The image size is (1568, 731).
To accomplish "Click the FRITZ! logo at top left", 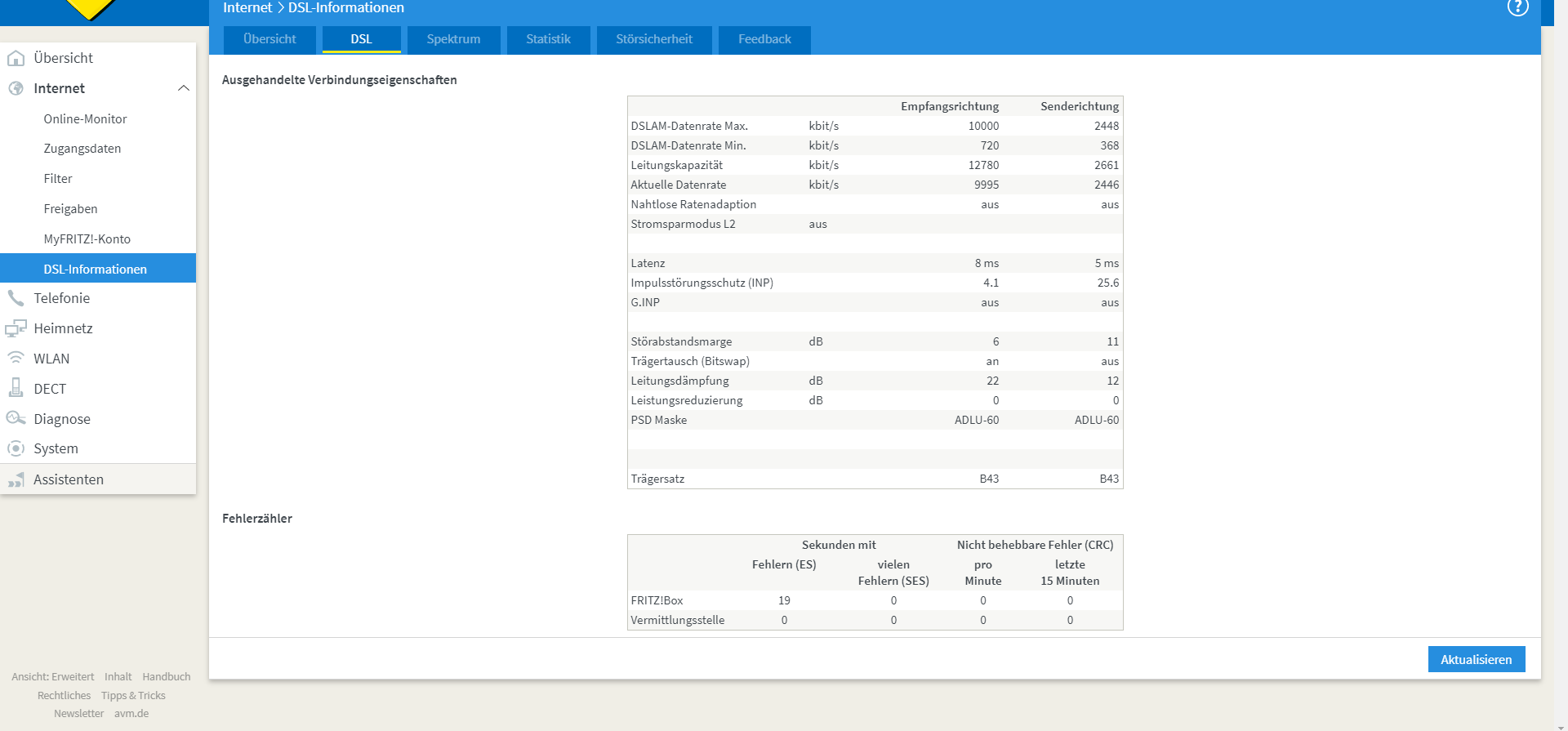I will point(90,10).
